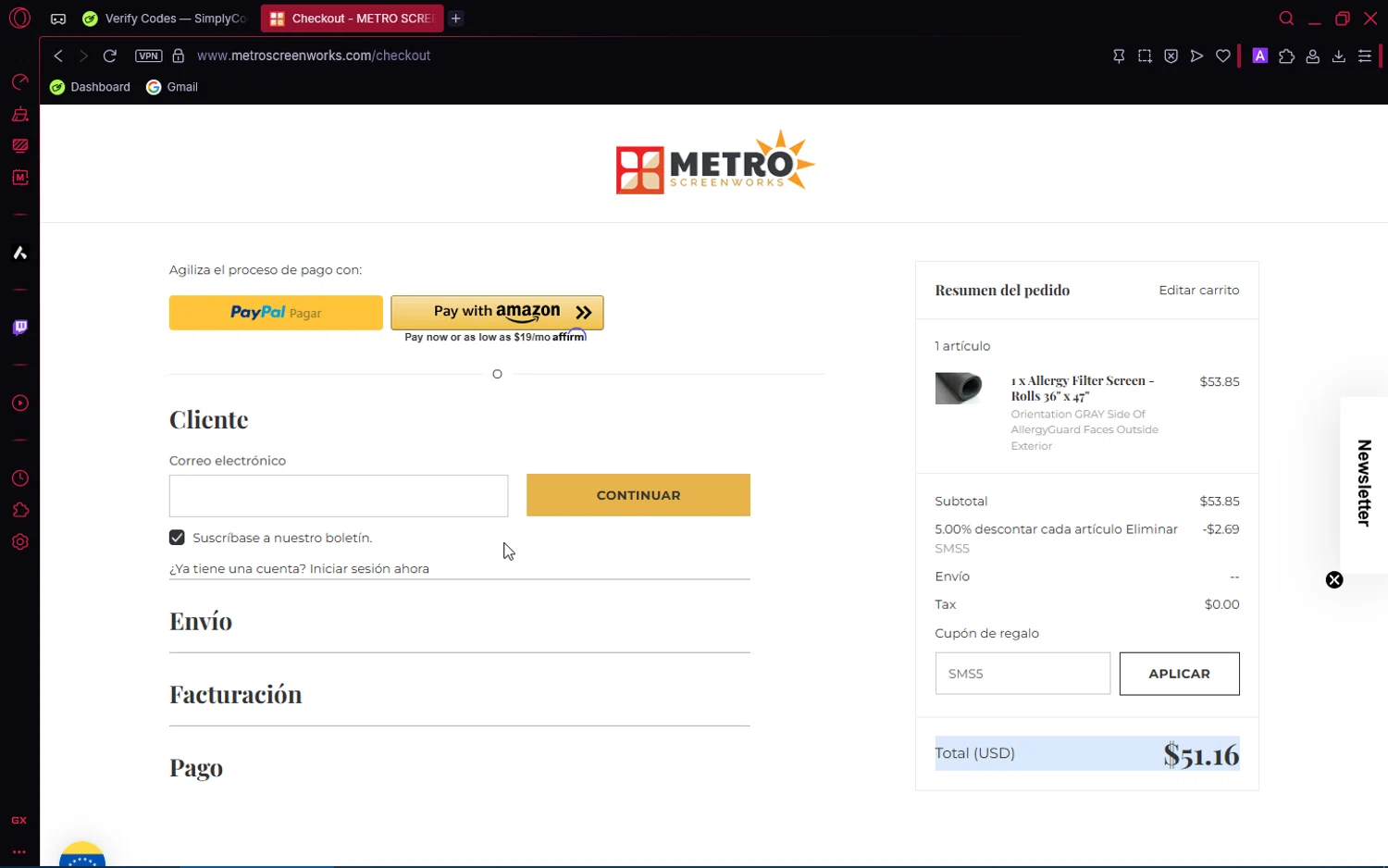Click the flag chat bubble at bottom

coord(82,856)
